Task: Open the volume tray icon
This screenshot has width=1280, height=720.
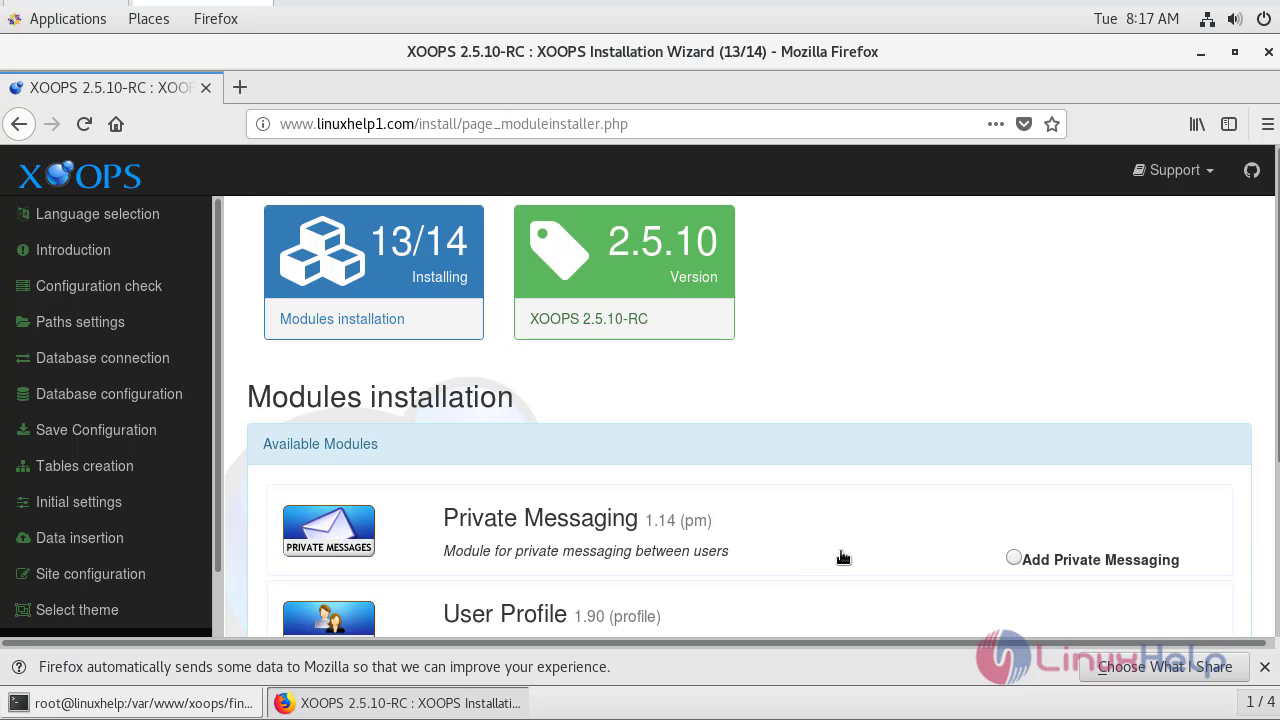Action: click(1235, 19)
